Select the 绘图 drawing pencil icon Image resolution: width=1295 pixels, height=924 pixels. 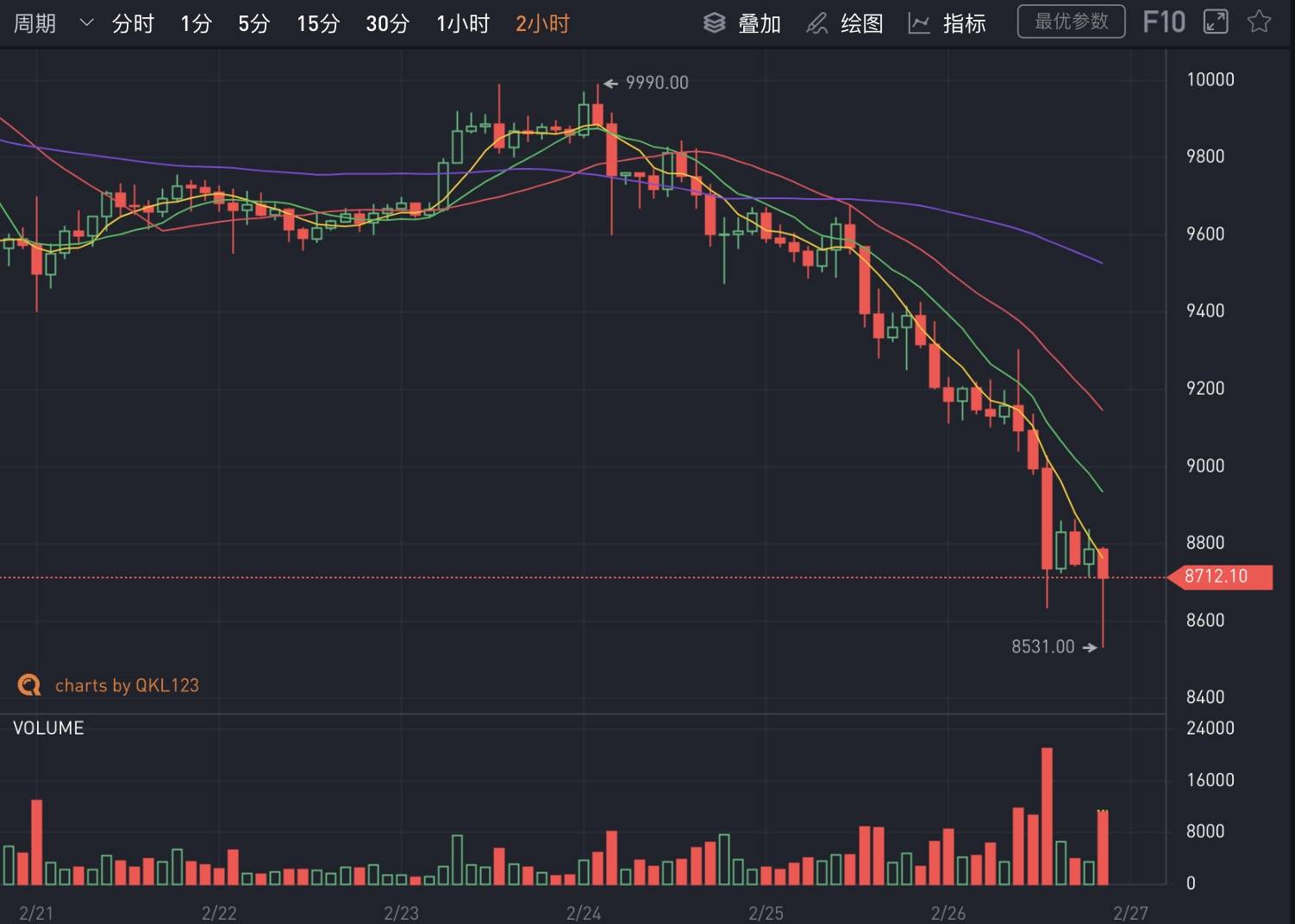(x=816, y=23)
